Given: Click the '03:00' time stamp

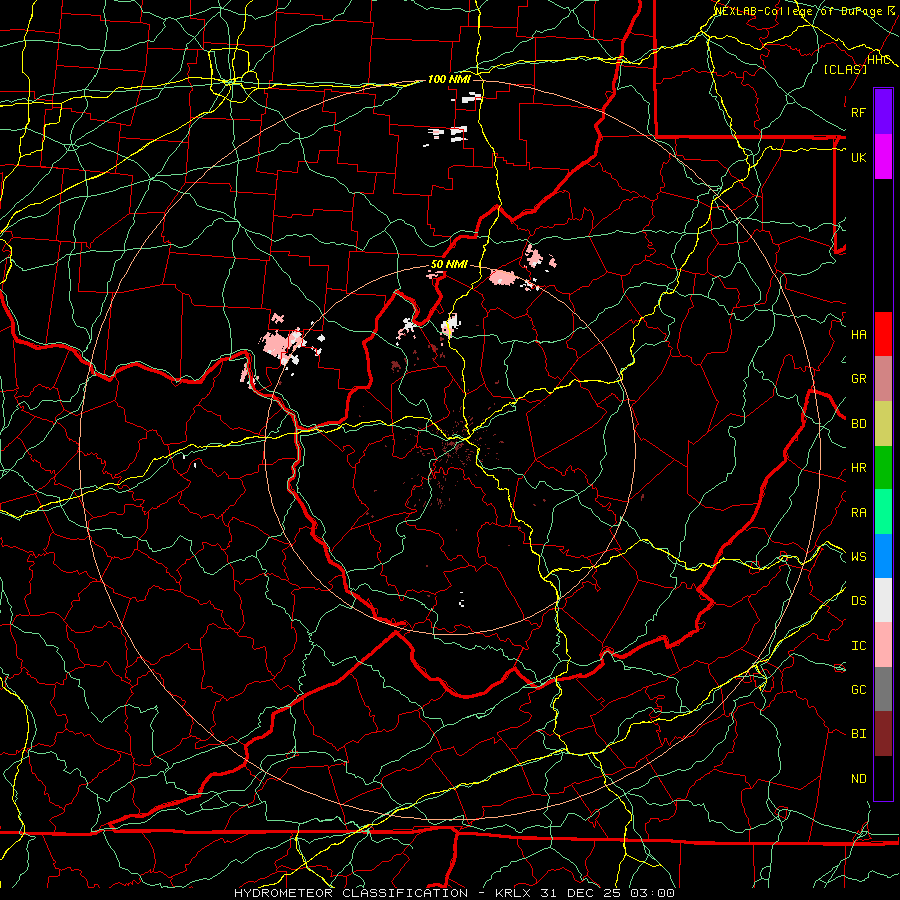Looking at the screenshot, I should coord(651,893).
